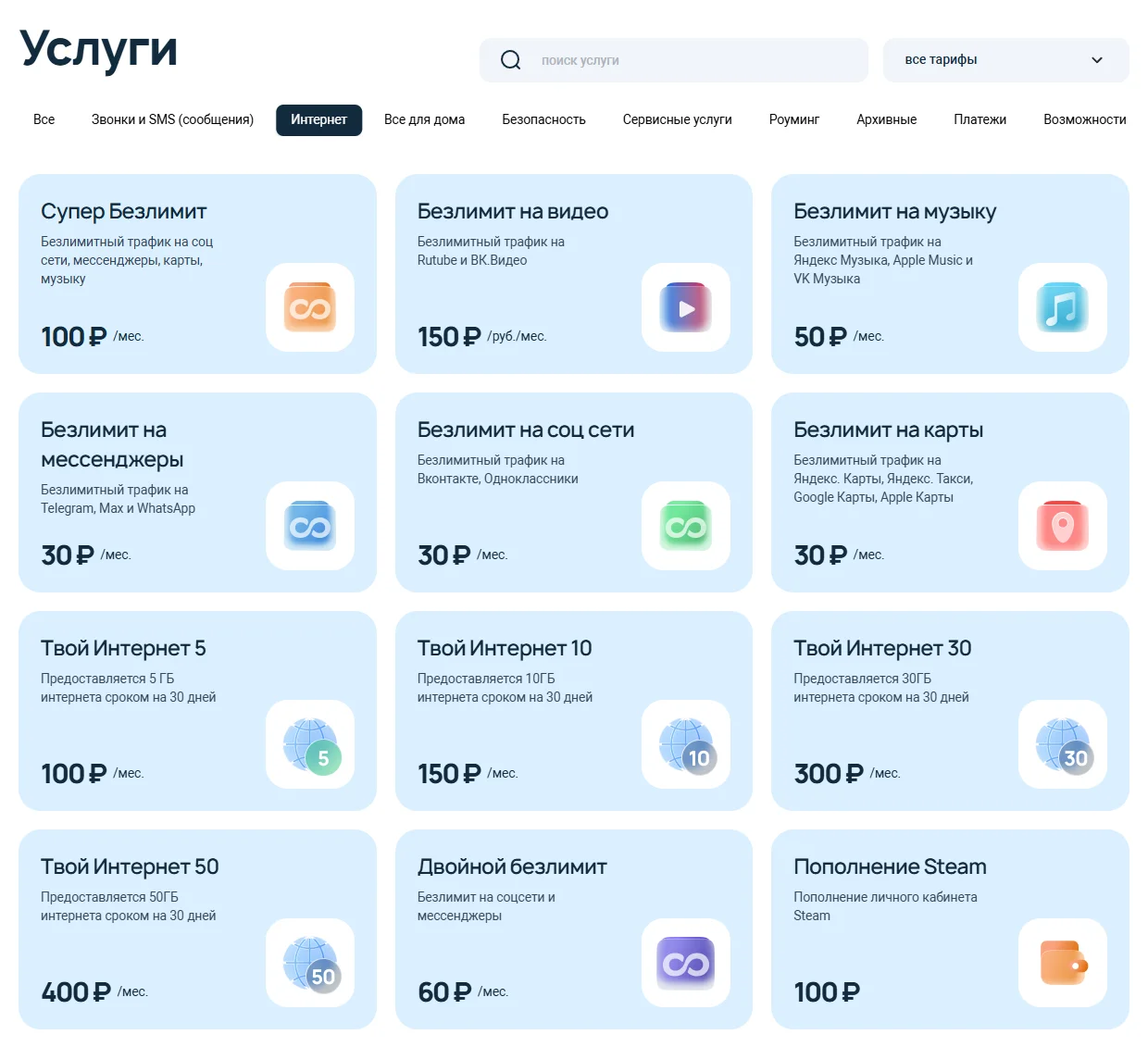Open the «Твой Интернет 10» title

tap(505, 648)
